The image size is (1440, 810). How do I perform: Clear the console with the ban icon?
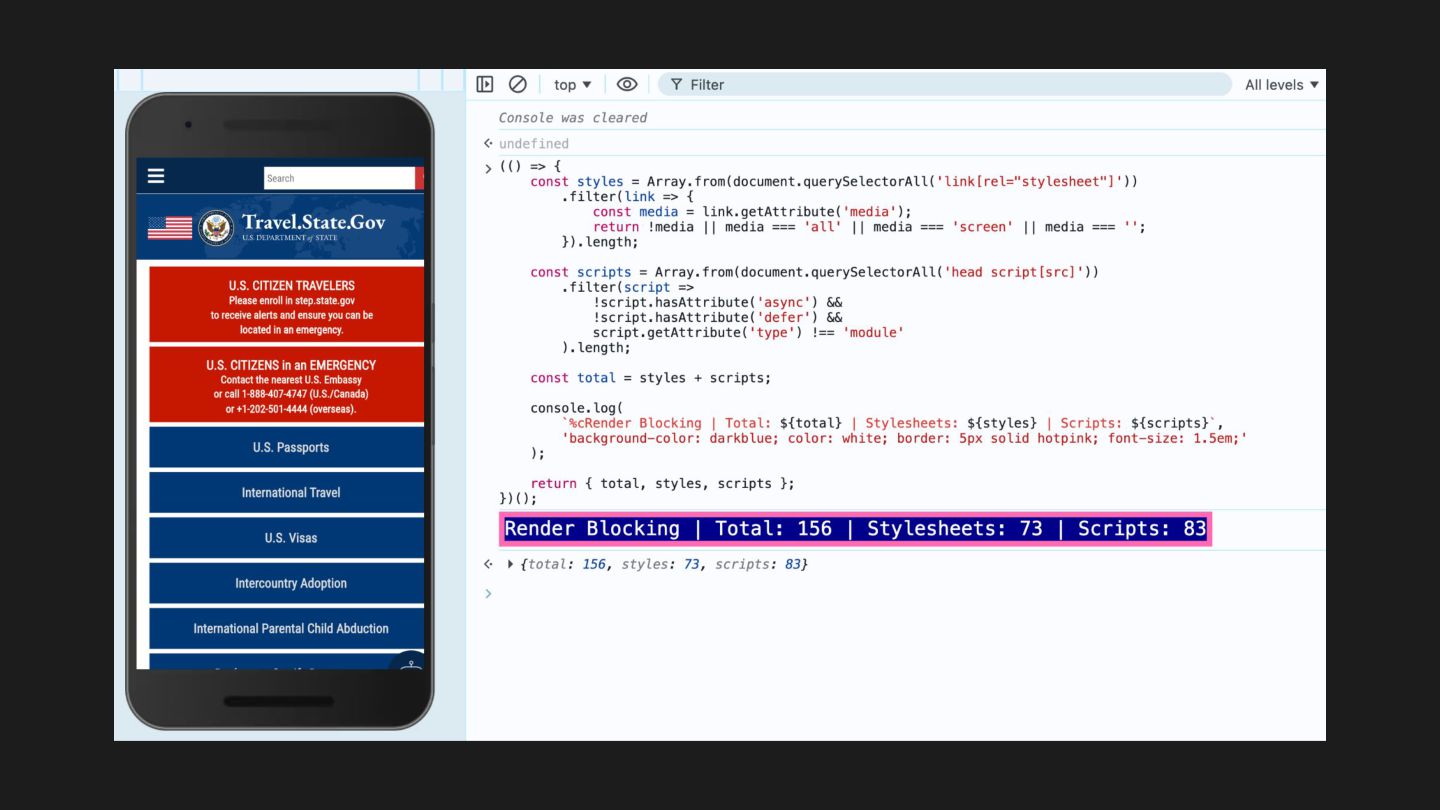pyautogui.click(x=517, y=84)
